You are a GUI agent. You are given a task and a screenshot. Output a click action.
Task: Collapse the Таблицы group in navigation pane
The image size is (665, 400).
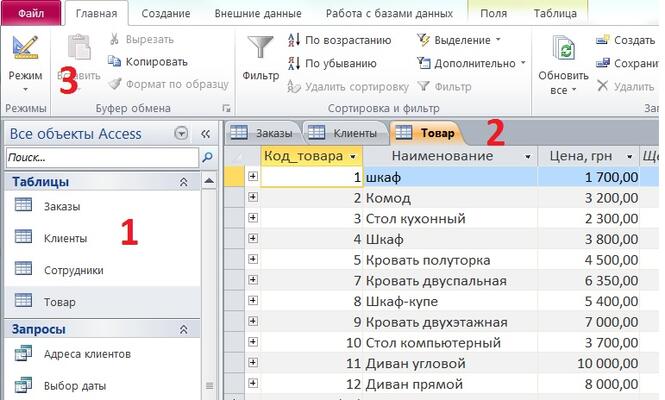tap(183, 182)
